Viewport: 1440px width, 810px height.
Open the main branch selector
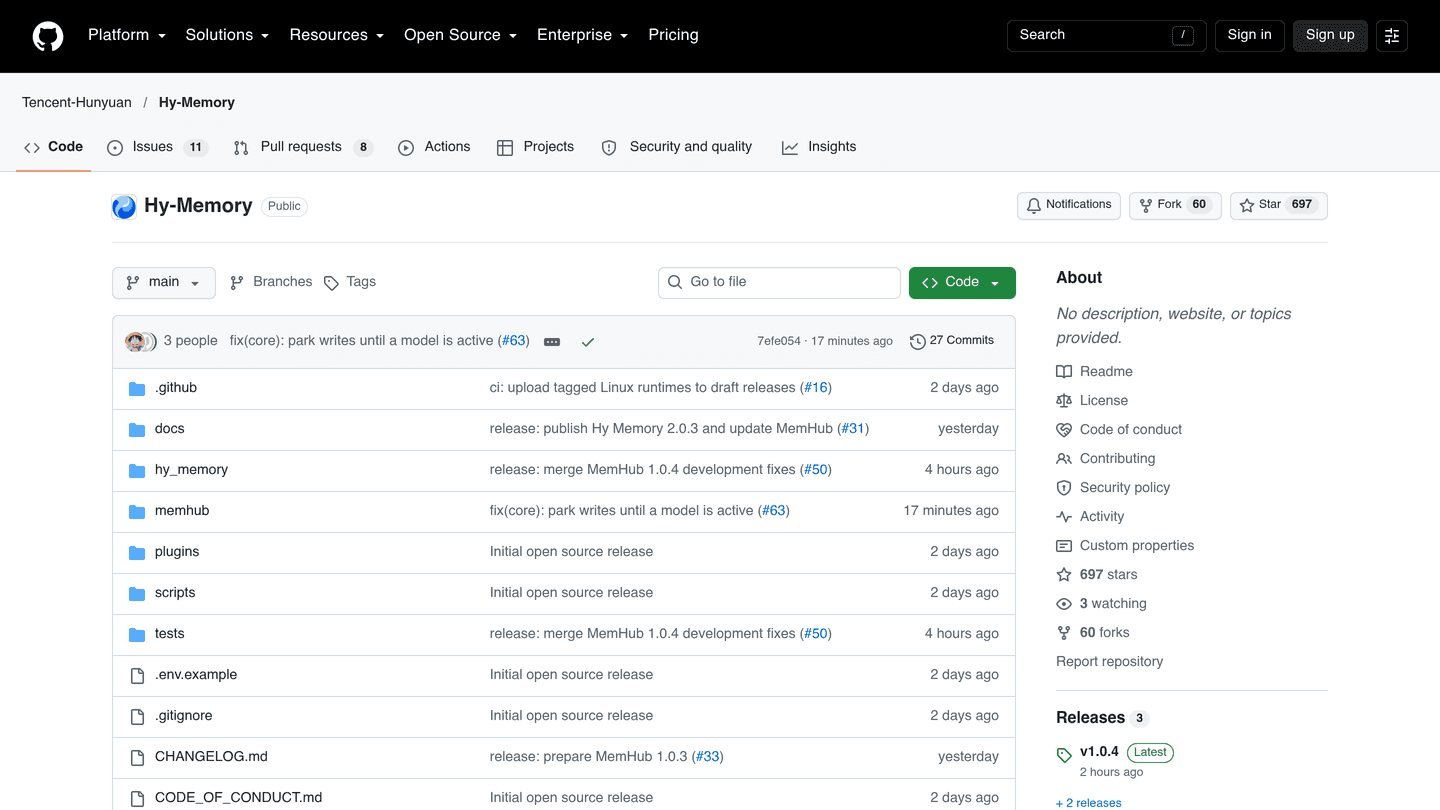(x=164, y=283)
